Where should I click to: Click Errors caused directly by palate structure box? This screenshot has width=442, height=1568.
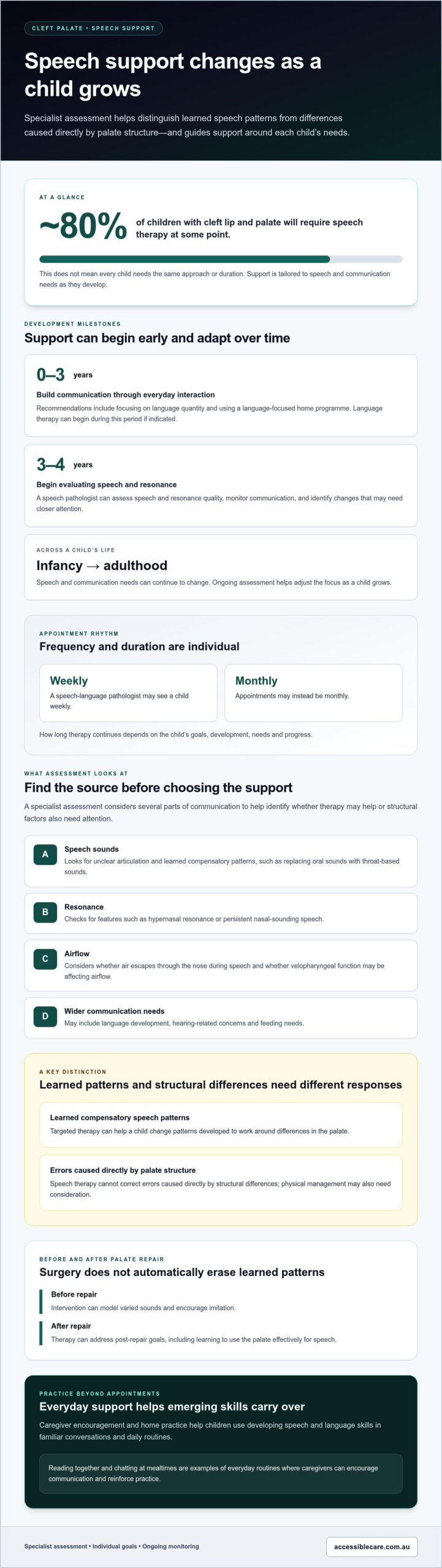[x=221, y=1183]
